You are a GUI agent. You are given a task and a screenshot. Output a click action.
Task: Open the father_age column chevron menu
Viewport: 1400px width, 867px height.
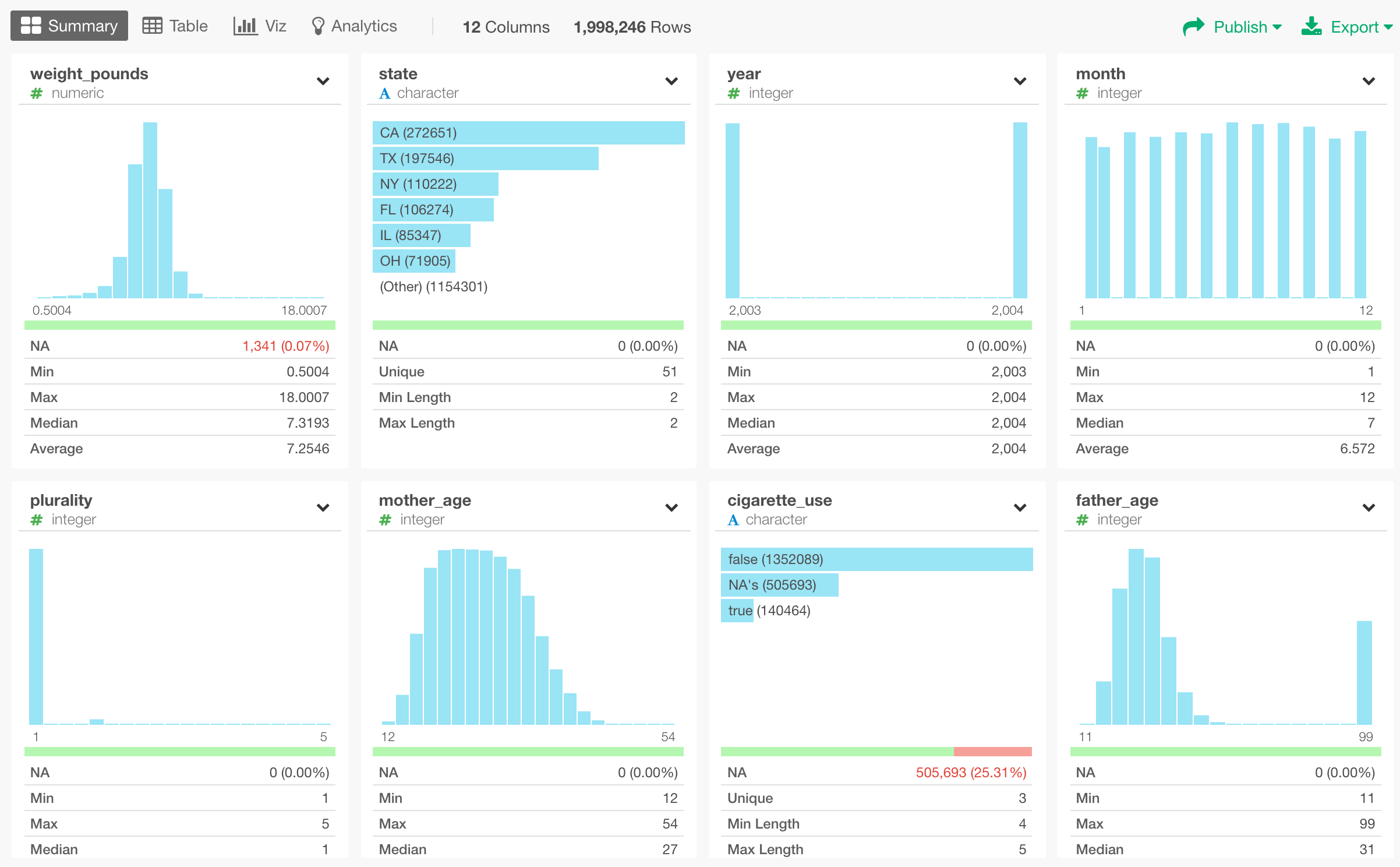[x=1369, y=507]
